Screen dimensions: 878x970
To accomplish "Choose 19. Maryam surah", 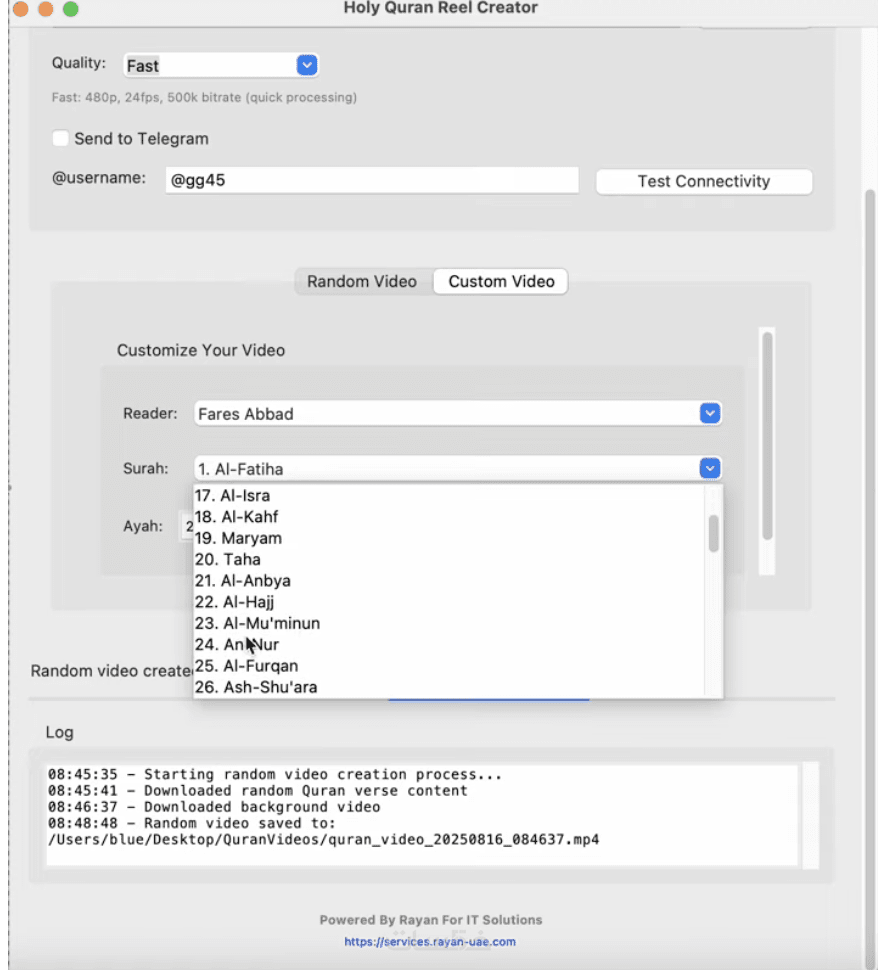I will pyautogui.click(x=449, y=538).
